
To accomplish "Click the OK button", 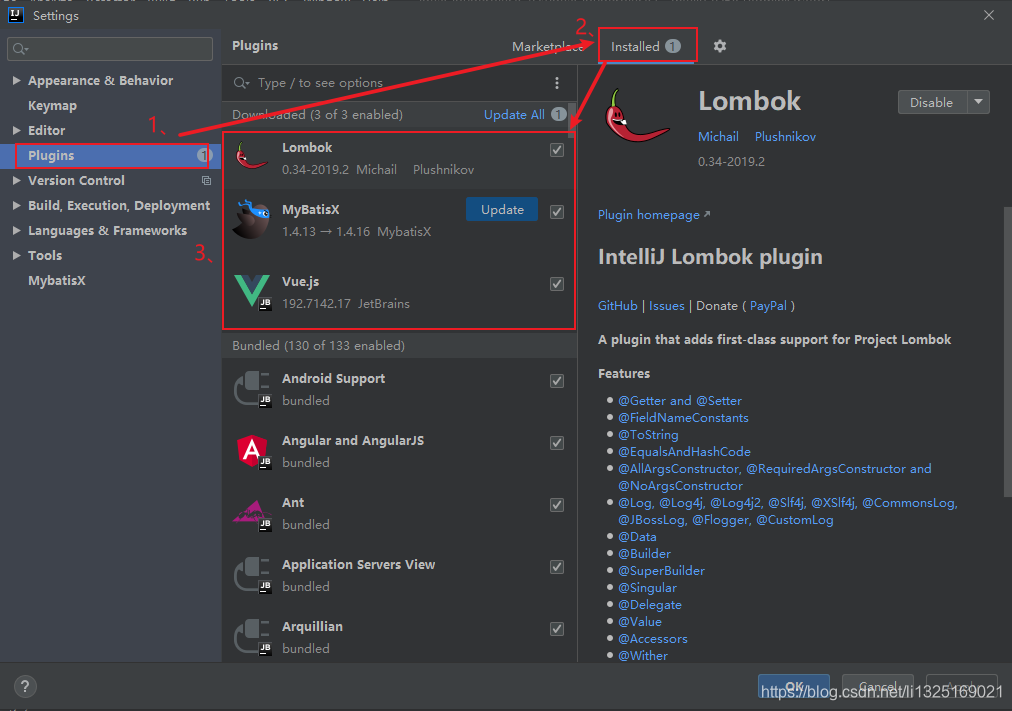I will [794, 686].
